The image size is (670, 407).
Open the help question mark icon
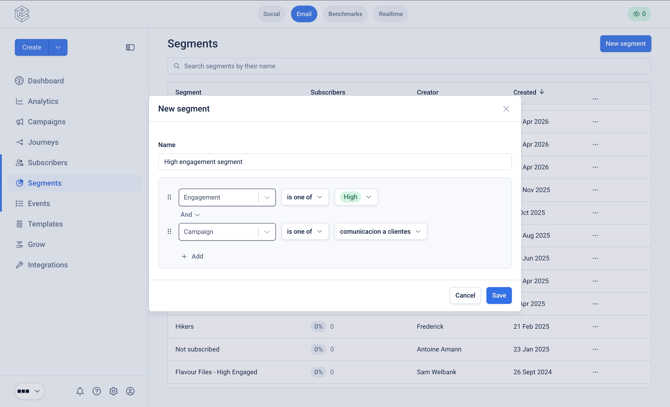click(x=97, y=391)
